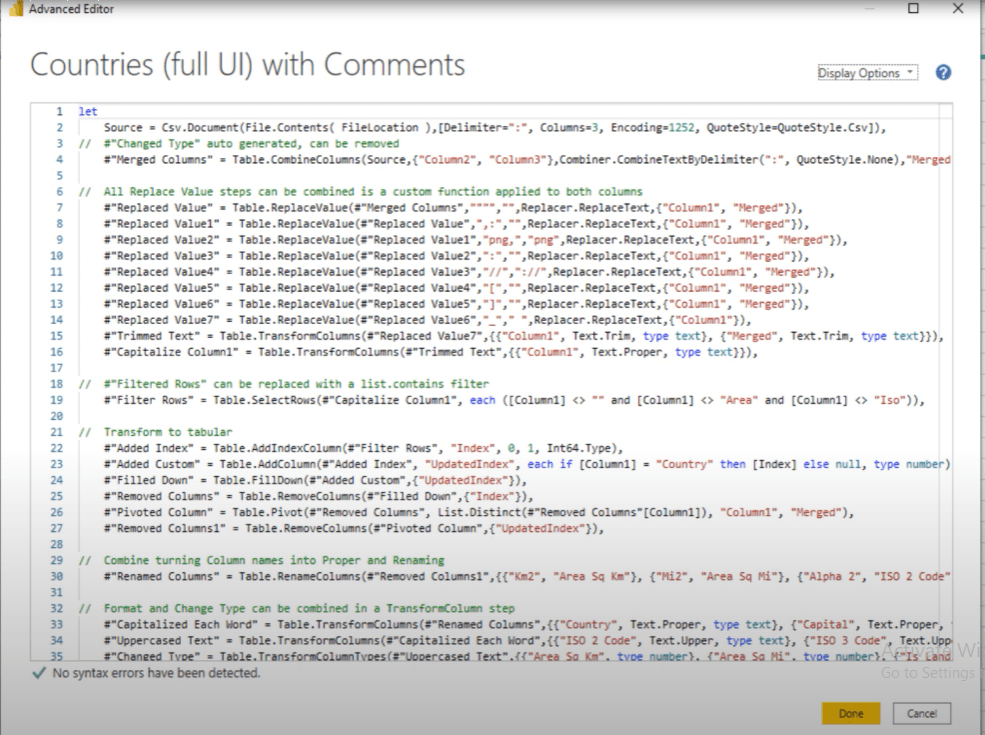Click the #"Replaced Value" step on line 7
The image size is (985, 735).
tap(454, 208)
